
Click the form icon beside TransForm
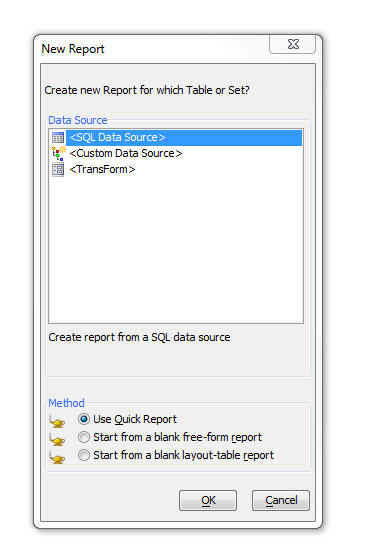tap(58, 170)
